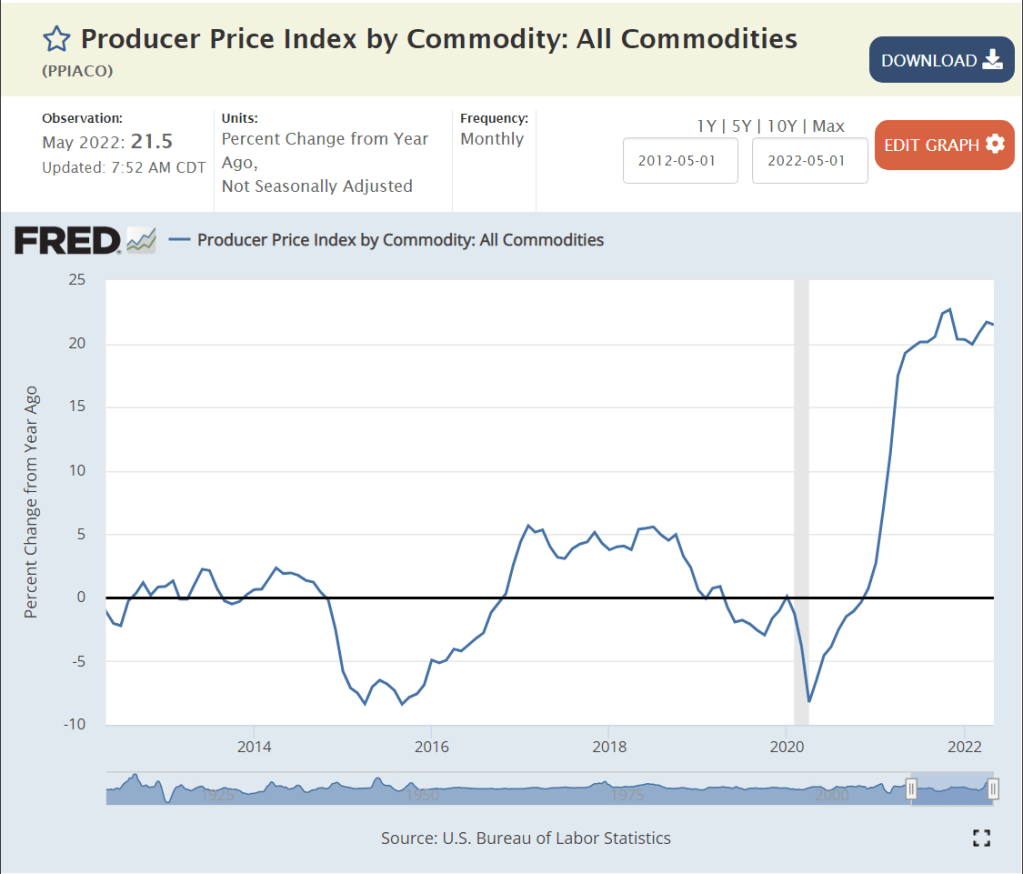Click the blue legend line marker
The width and height of the screenshot is (1023, 874).
(x=180, y=240)
